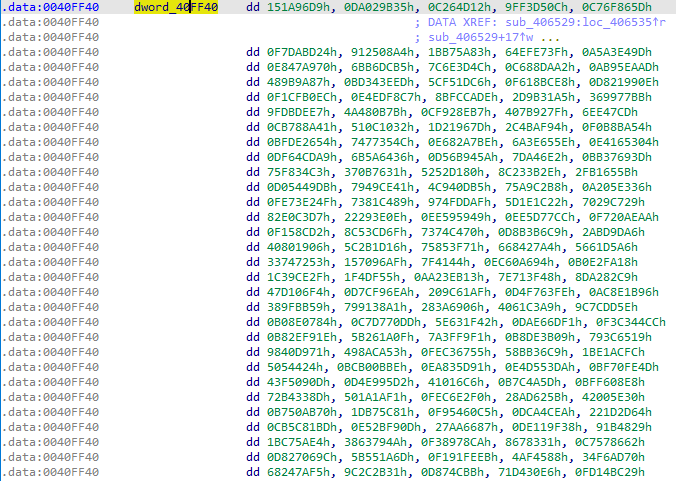Select value 510C1032h
The width and height of the screenshot is (676, 481).
(x=382, y=127)
